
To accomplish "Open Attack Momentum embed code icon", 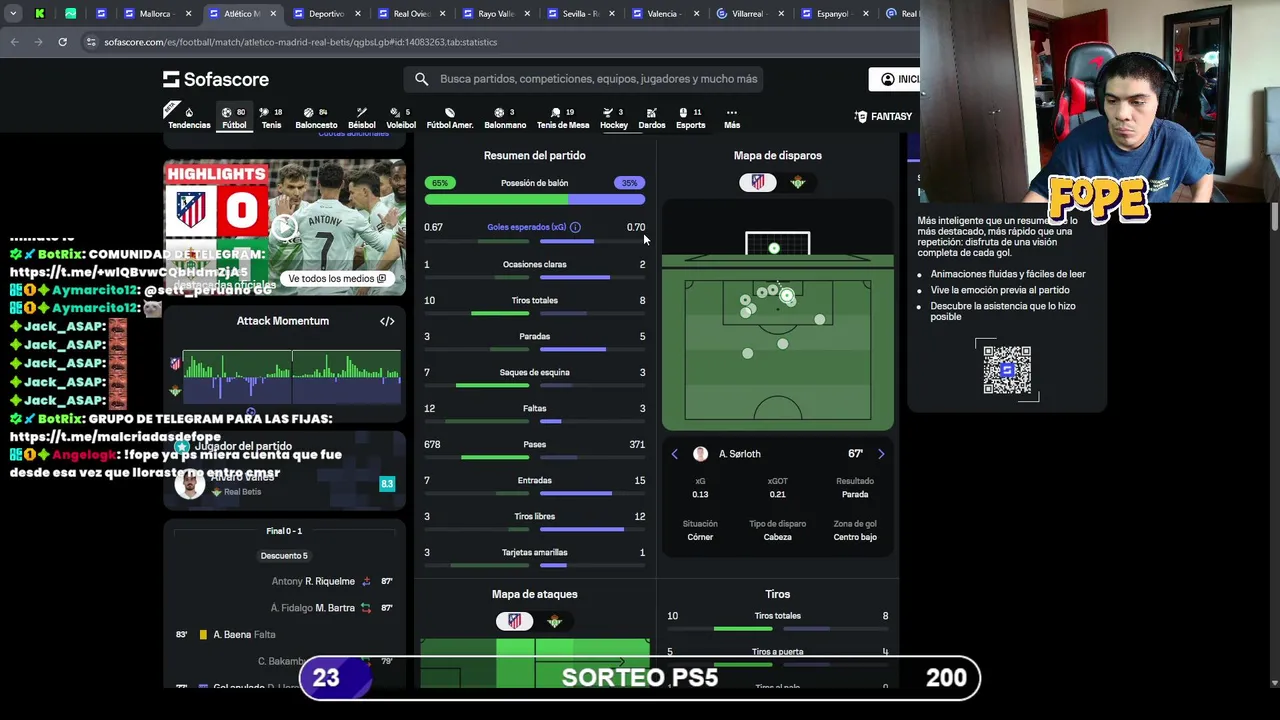I will [x=387, y=321].
